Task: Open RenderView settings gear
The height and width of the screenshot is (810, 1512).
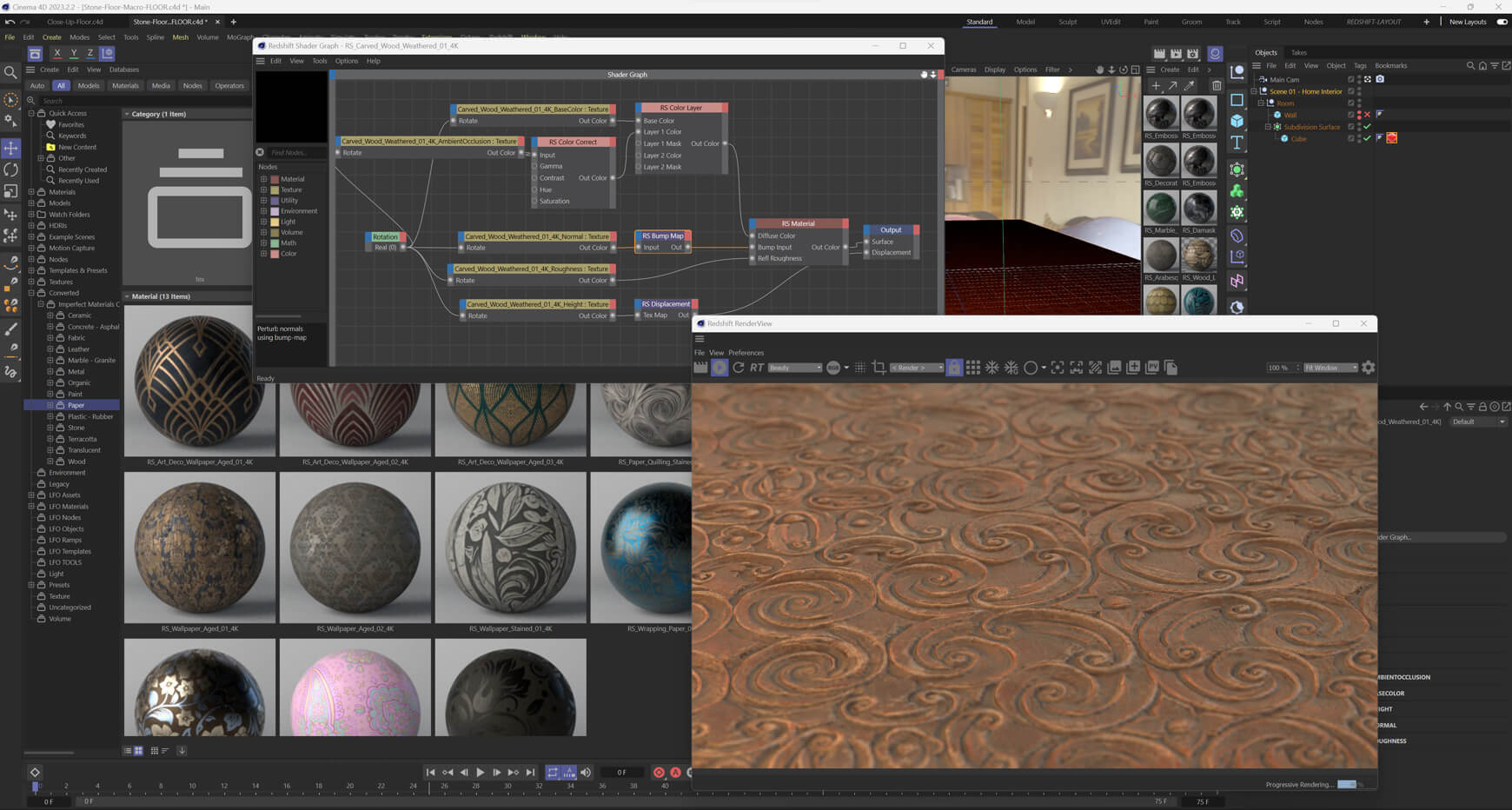Action: point(1369,368)
